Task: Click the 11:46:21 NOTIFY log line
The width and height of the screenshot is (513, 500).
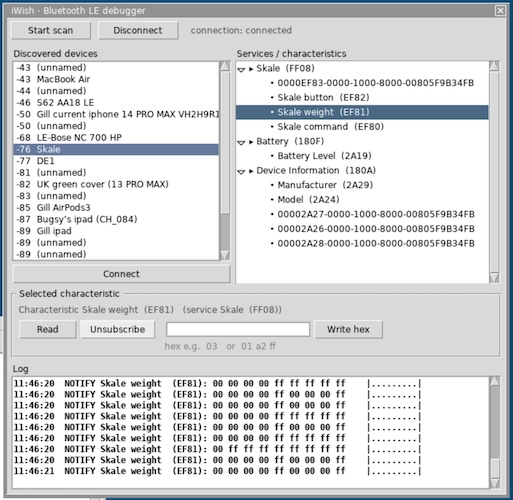Action: 217,471
